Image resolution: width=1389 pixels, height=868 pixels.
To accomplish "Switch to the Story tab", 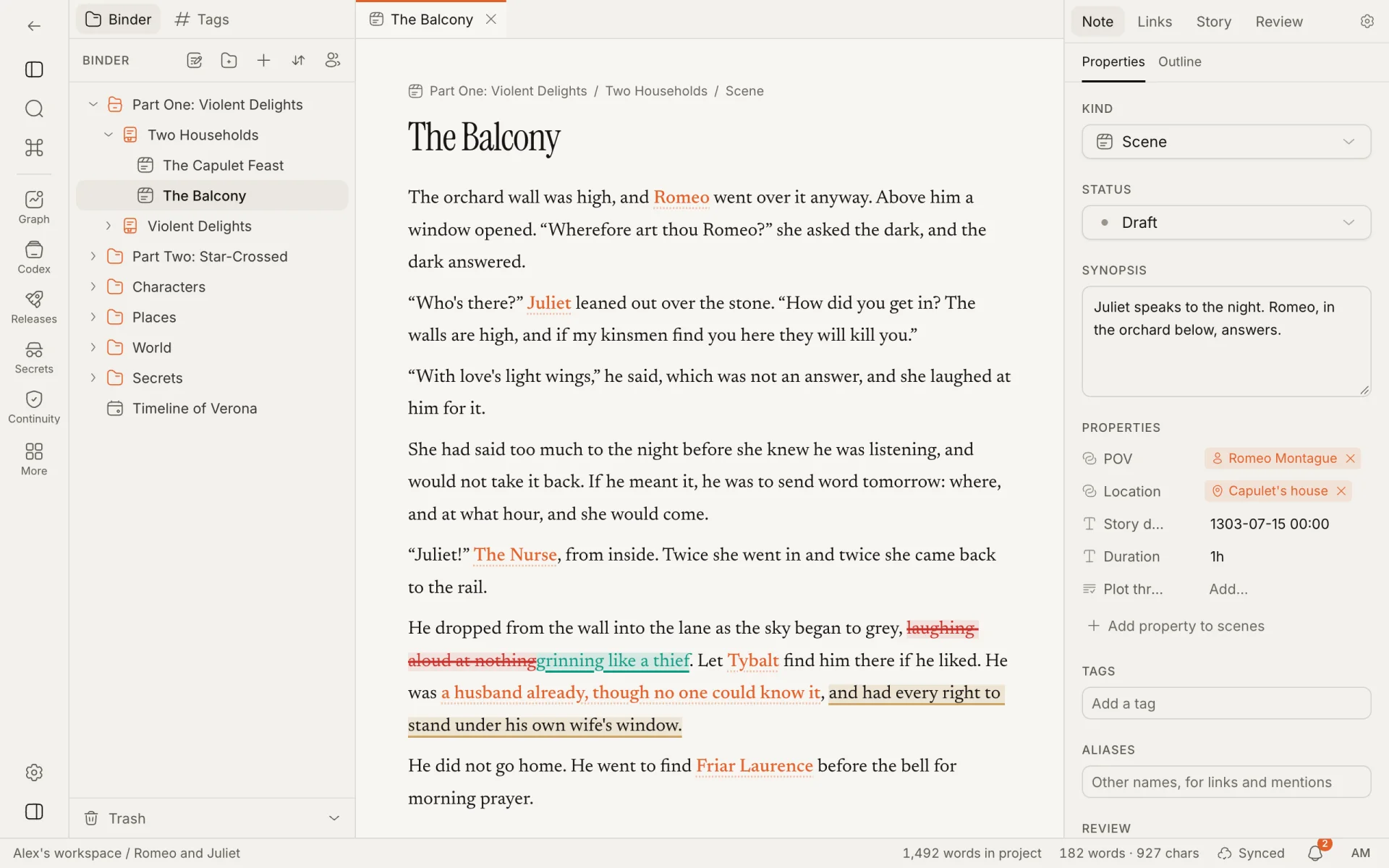I will pos(1213,22).
